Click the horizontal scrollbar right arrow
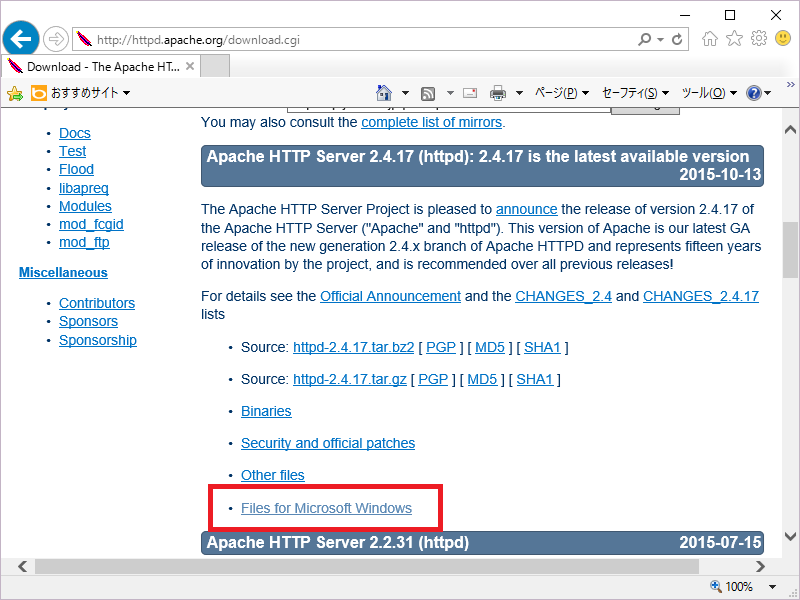This screenshot has width=800, height=600. (760, 566)
